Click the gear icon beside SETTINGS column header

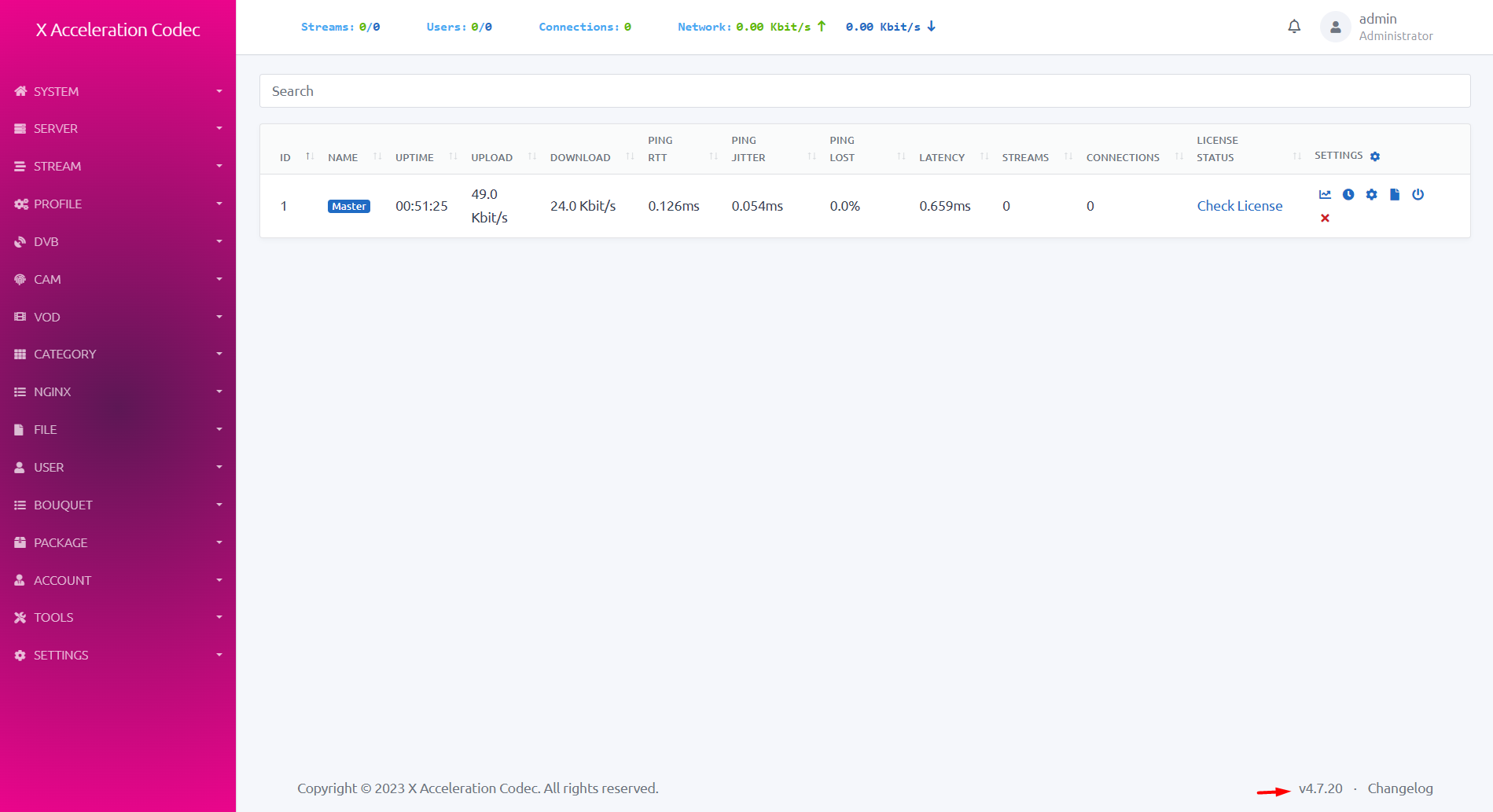tap(1375, 156)
